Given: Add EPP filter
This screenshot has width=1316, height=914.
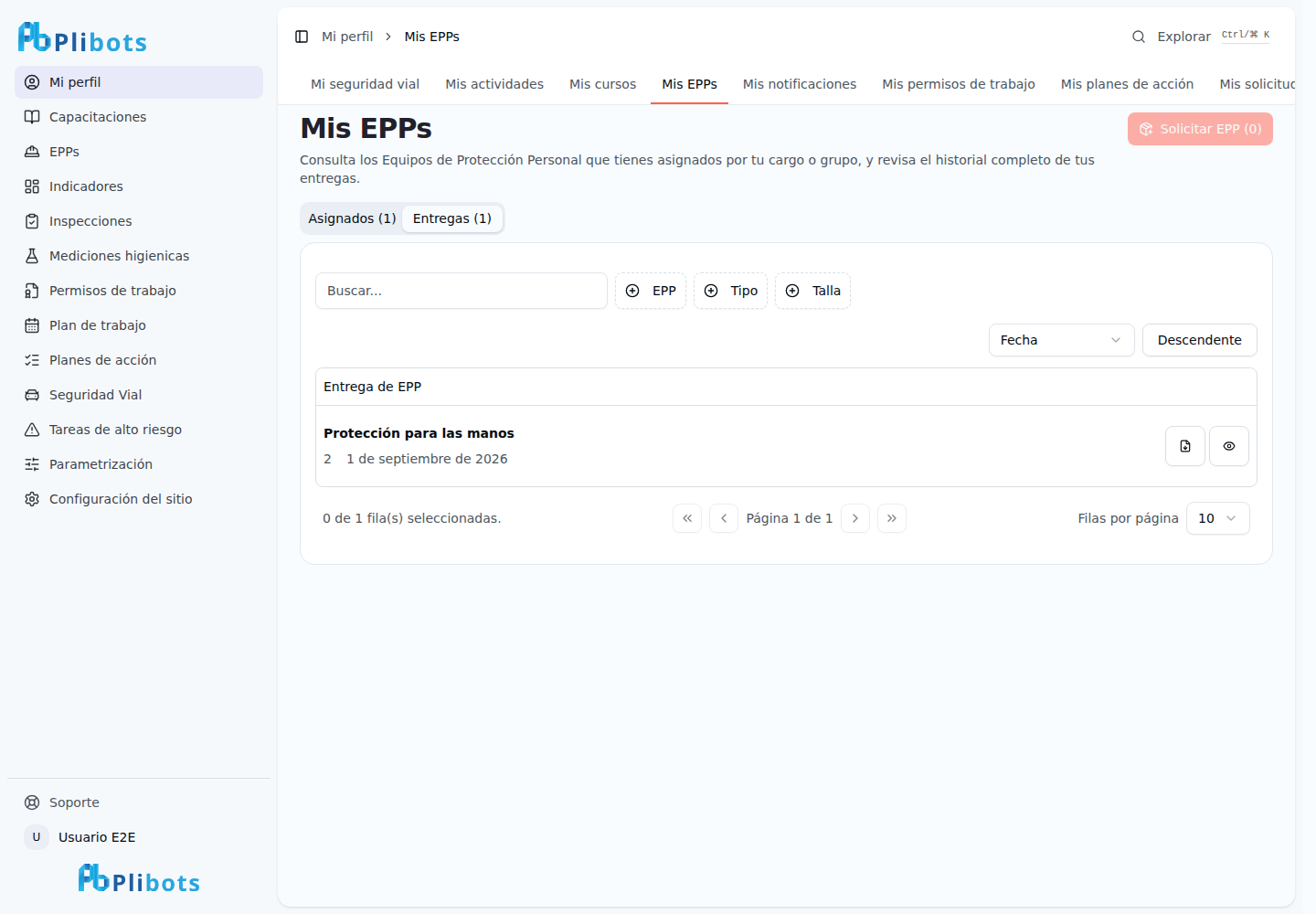Looking at the screenshot, I should pos(651,291).
